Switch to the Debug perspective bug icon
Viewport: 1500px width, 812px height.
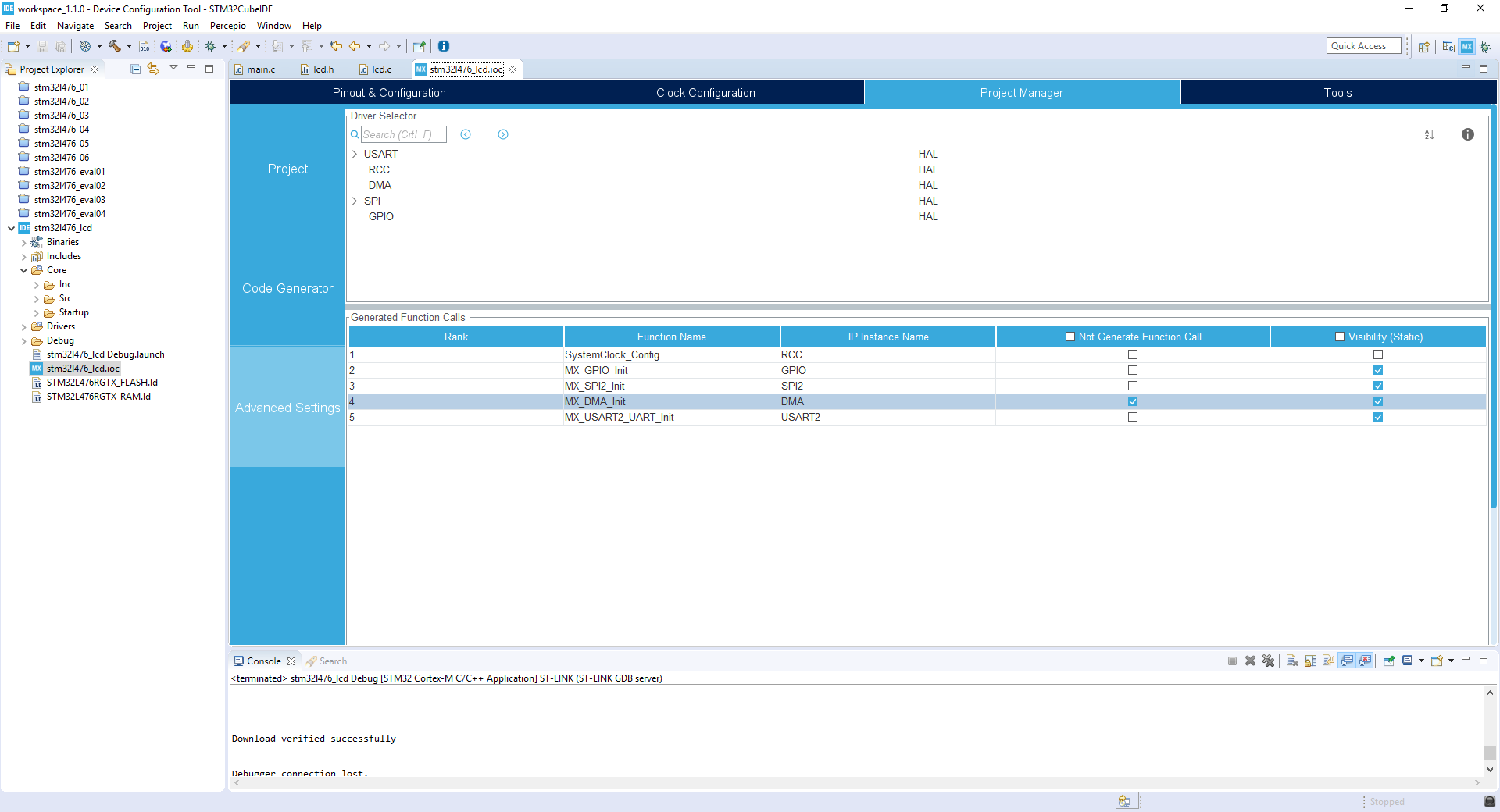[x=1484, y=47]
